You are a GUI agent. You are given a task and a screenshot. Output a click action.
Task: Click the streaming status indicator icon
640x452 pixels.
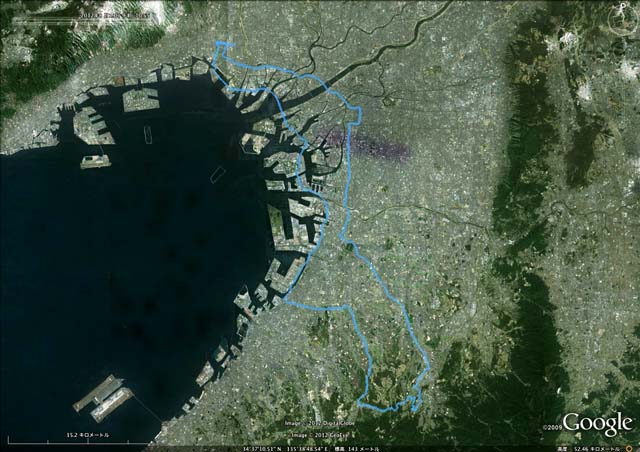point(629,448)
